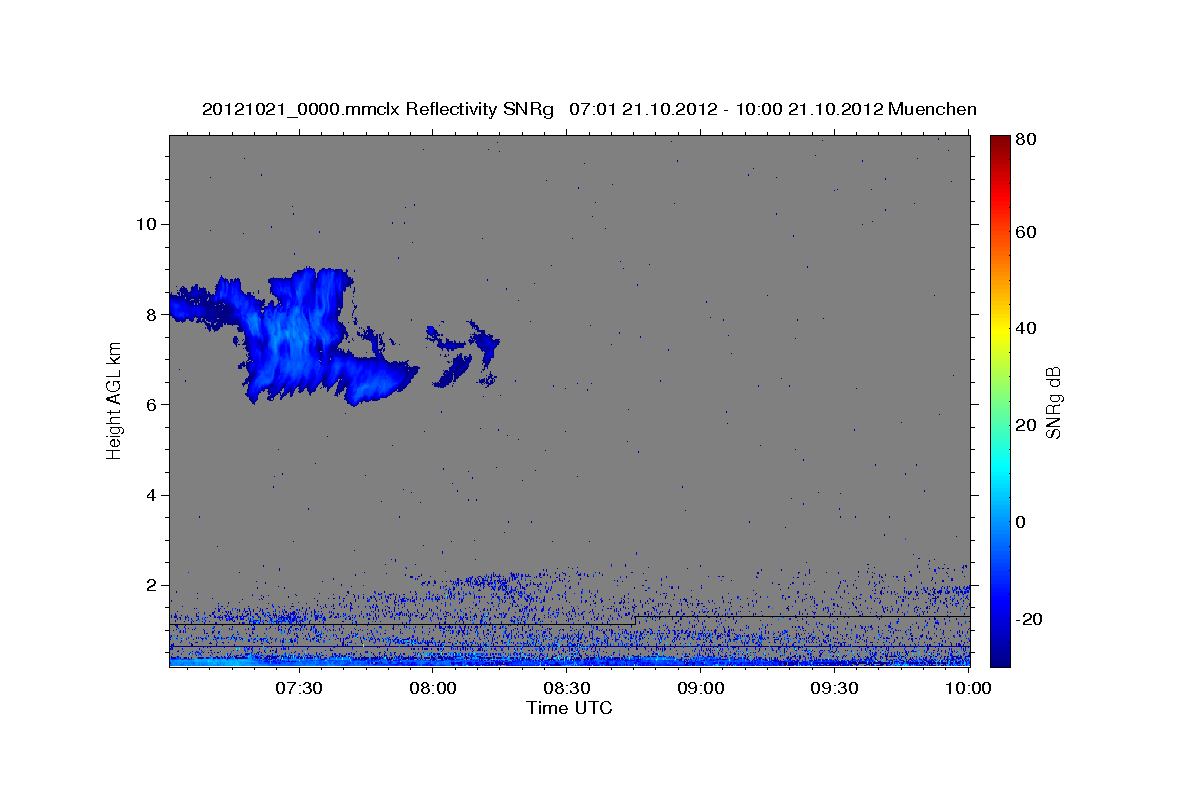Click the 08:00 time tick label
The image size is (1200, 800).
click(433, 688)
